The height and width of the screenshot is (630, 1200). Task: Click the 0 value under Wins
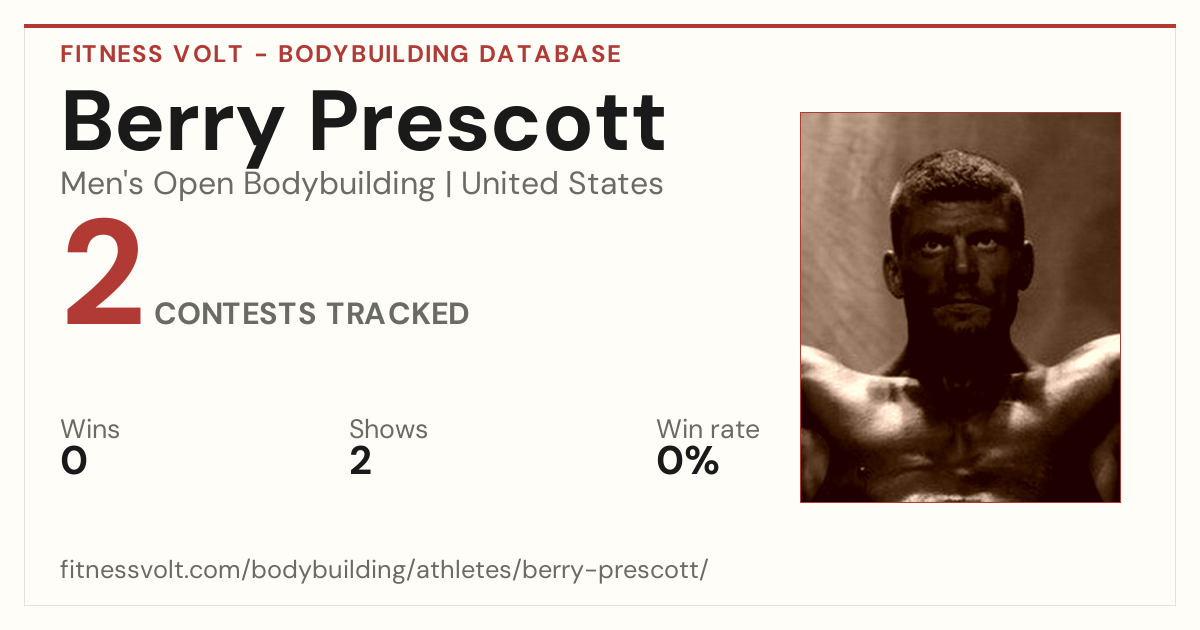(x=74, y=461)
